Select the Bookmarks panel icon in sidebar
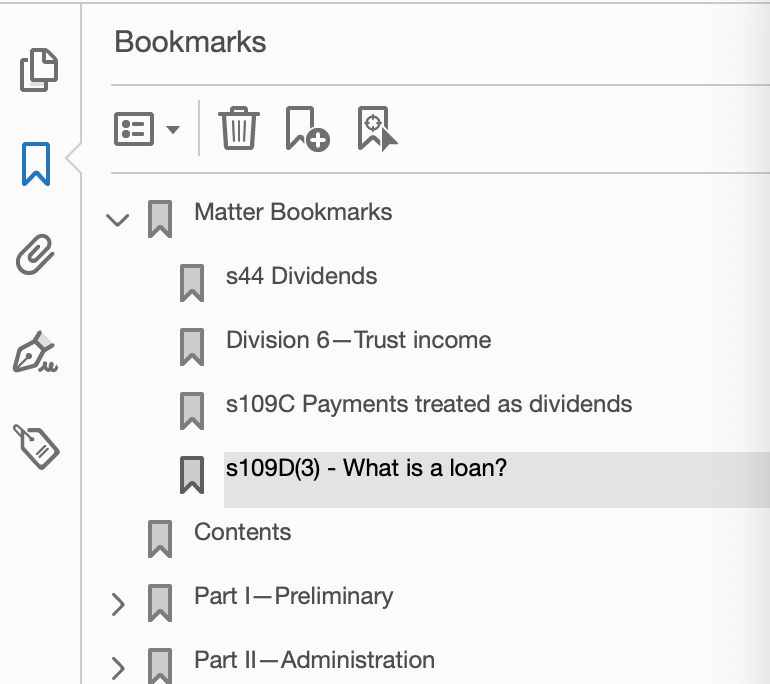The height and width of the screenshot is (684, 770). point(36,164)
